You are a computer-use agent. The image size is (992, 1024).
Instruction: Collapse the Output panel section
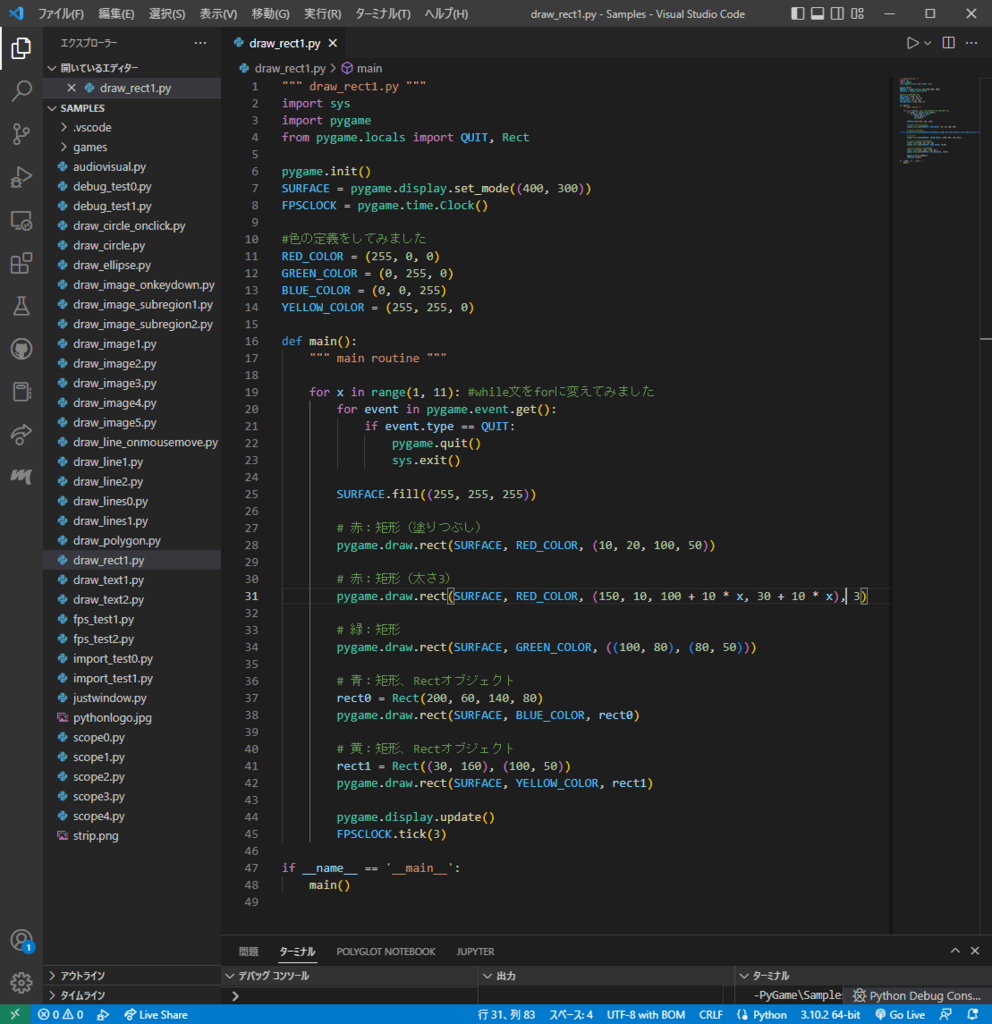[606, 975]
